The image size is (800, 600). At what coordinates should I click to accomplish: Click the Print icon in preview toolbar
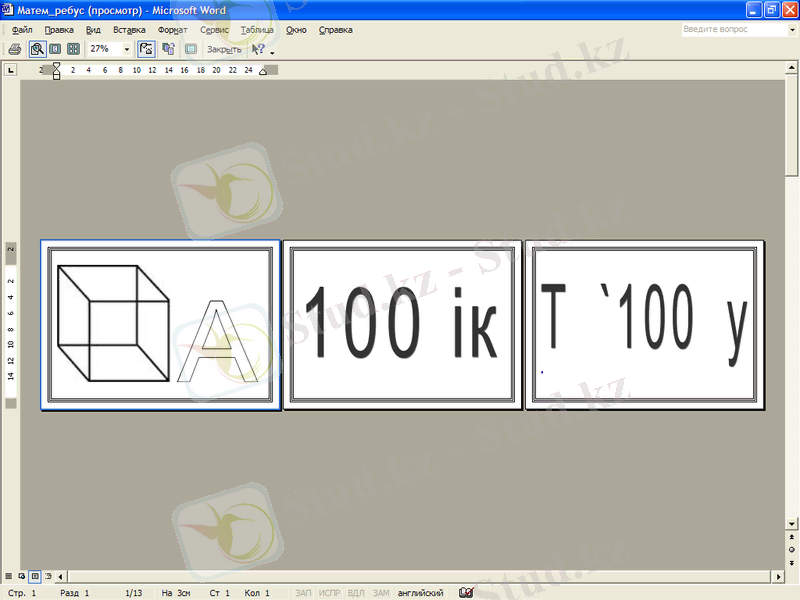click(x=14, y=48)
